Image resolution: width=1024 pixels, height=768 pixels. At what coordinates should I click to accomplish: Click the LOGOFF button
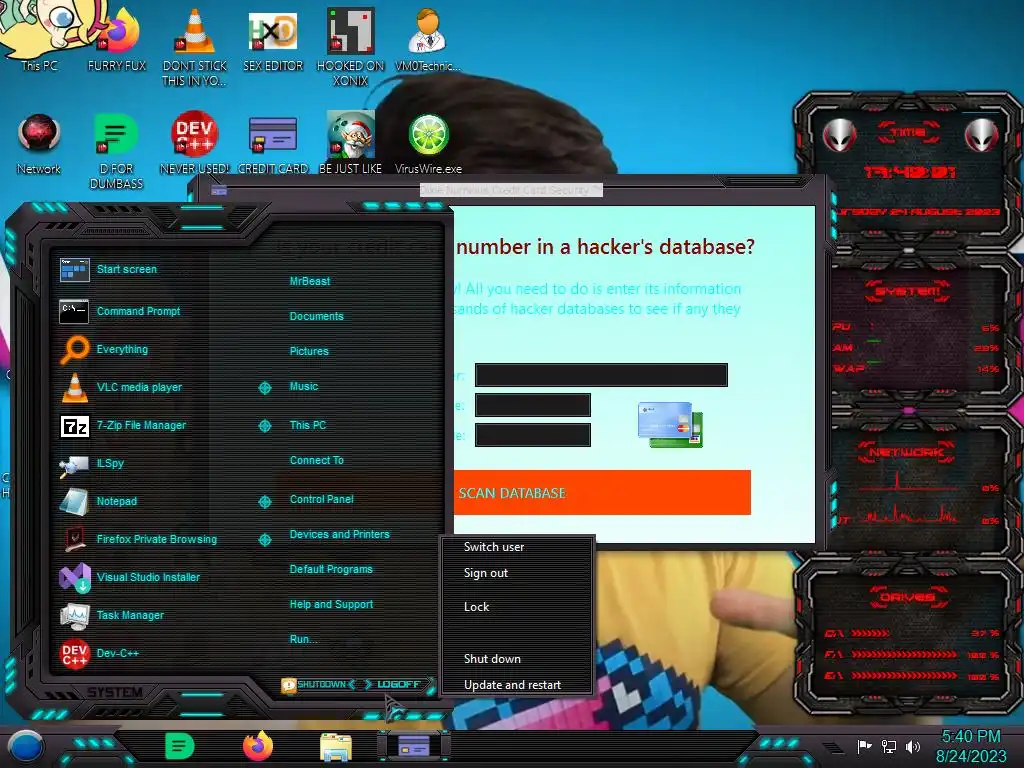398,684
